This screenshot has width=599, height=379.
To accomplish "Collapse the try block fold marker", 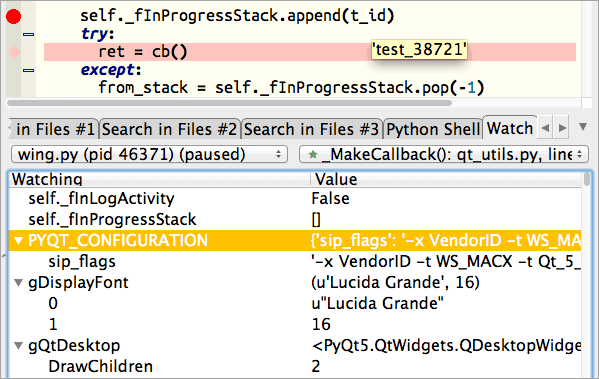I will coord(29,34).
